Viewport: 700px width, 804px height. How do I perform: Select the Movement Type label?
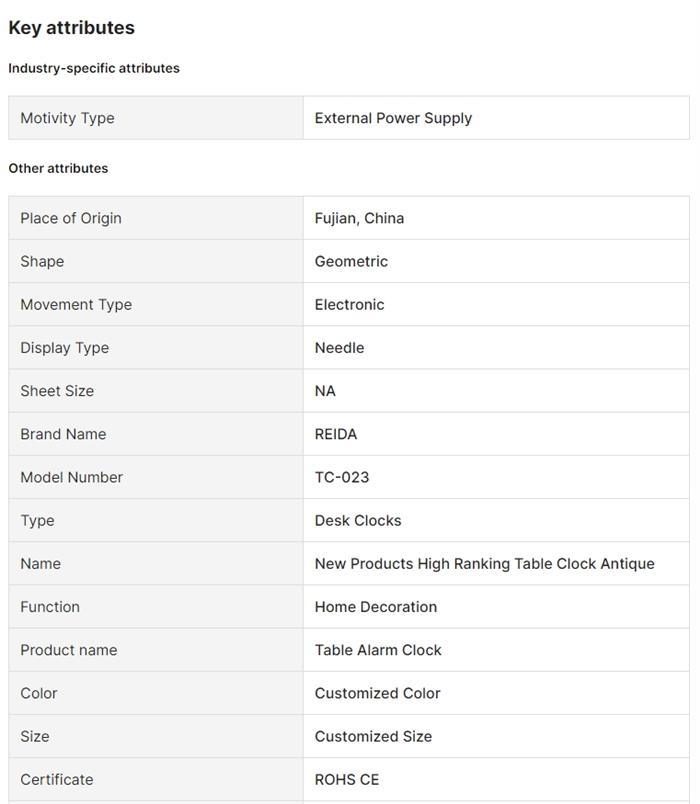(76, 304)
